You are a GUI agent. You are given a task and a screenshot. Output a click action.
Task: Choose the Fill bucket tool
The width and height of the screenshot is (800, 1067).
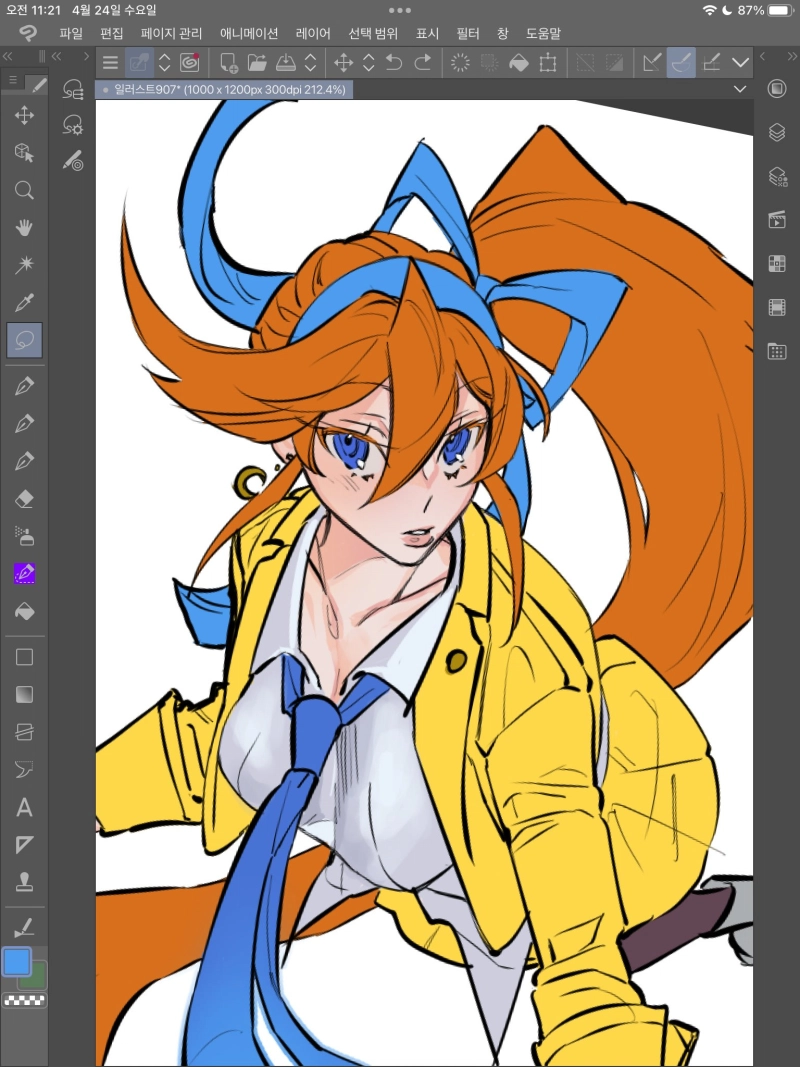coord(24,610)
